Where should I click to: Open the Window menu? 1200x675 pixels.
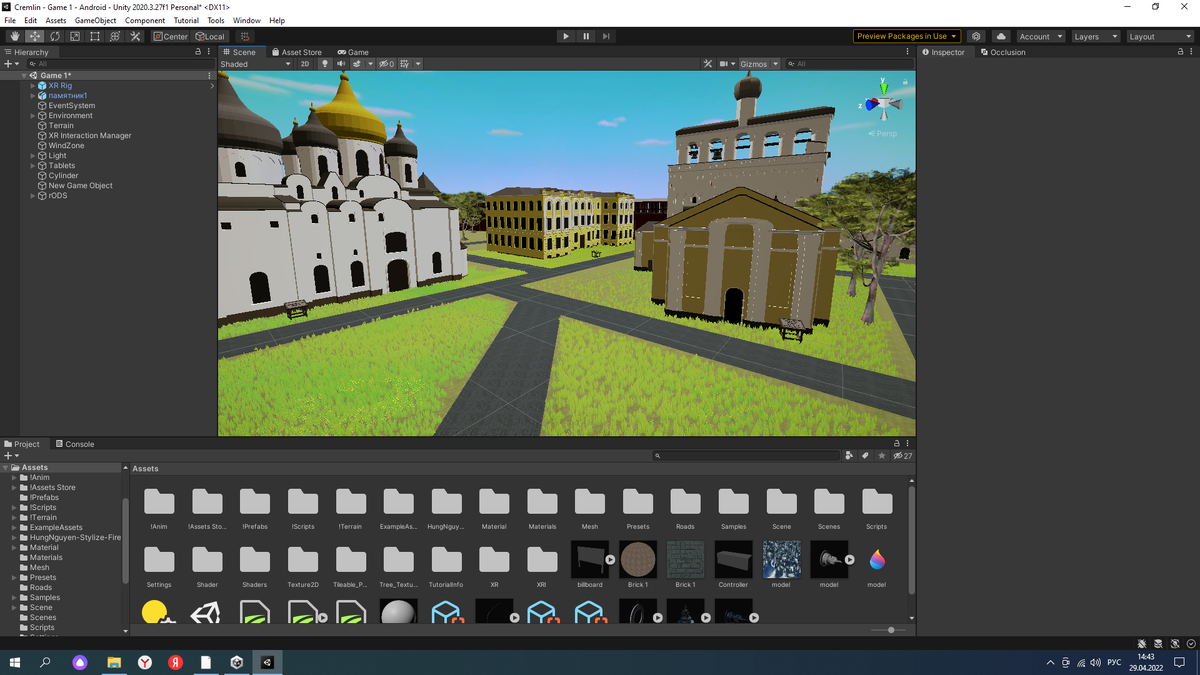click(247, 20)
